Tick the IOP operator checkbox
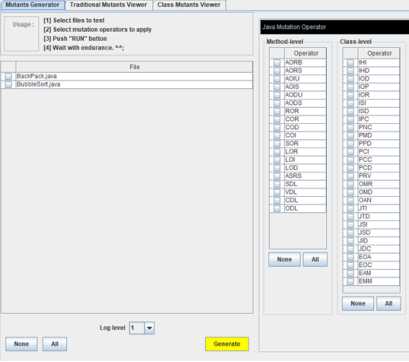Screen dimensions: 409x362 click(x=350, y=87)
